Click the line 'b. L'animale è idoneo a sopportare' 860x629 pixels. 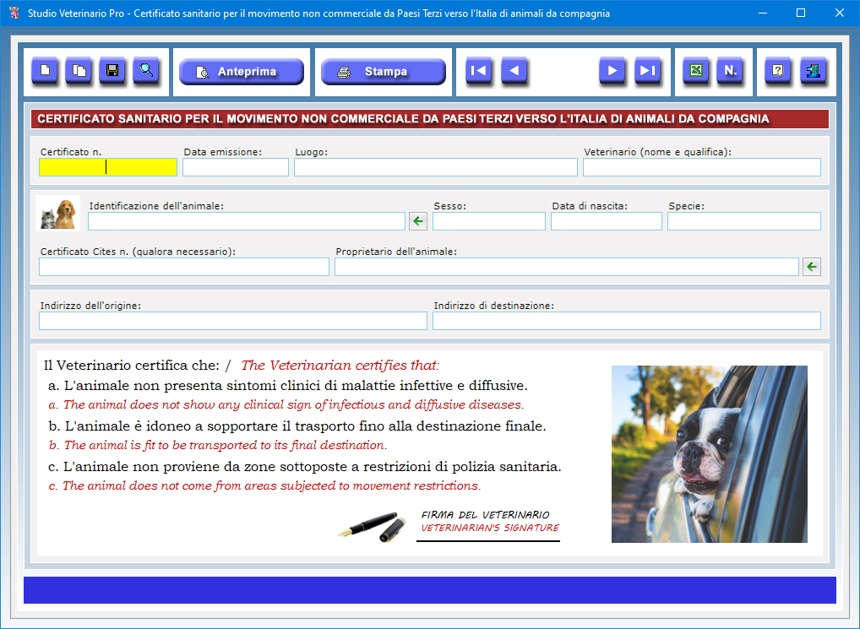pyautogui.click(x=297, y=426)
